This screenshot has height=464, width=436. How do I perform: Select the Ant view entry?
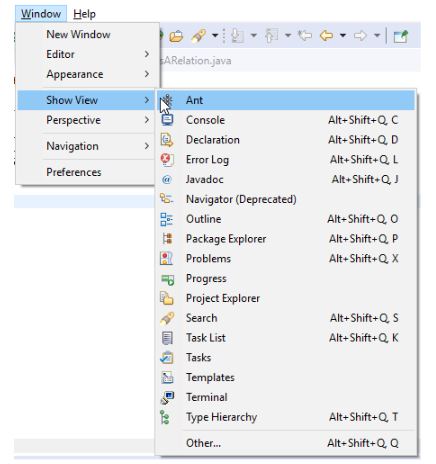coord(286,100)
